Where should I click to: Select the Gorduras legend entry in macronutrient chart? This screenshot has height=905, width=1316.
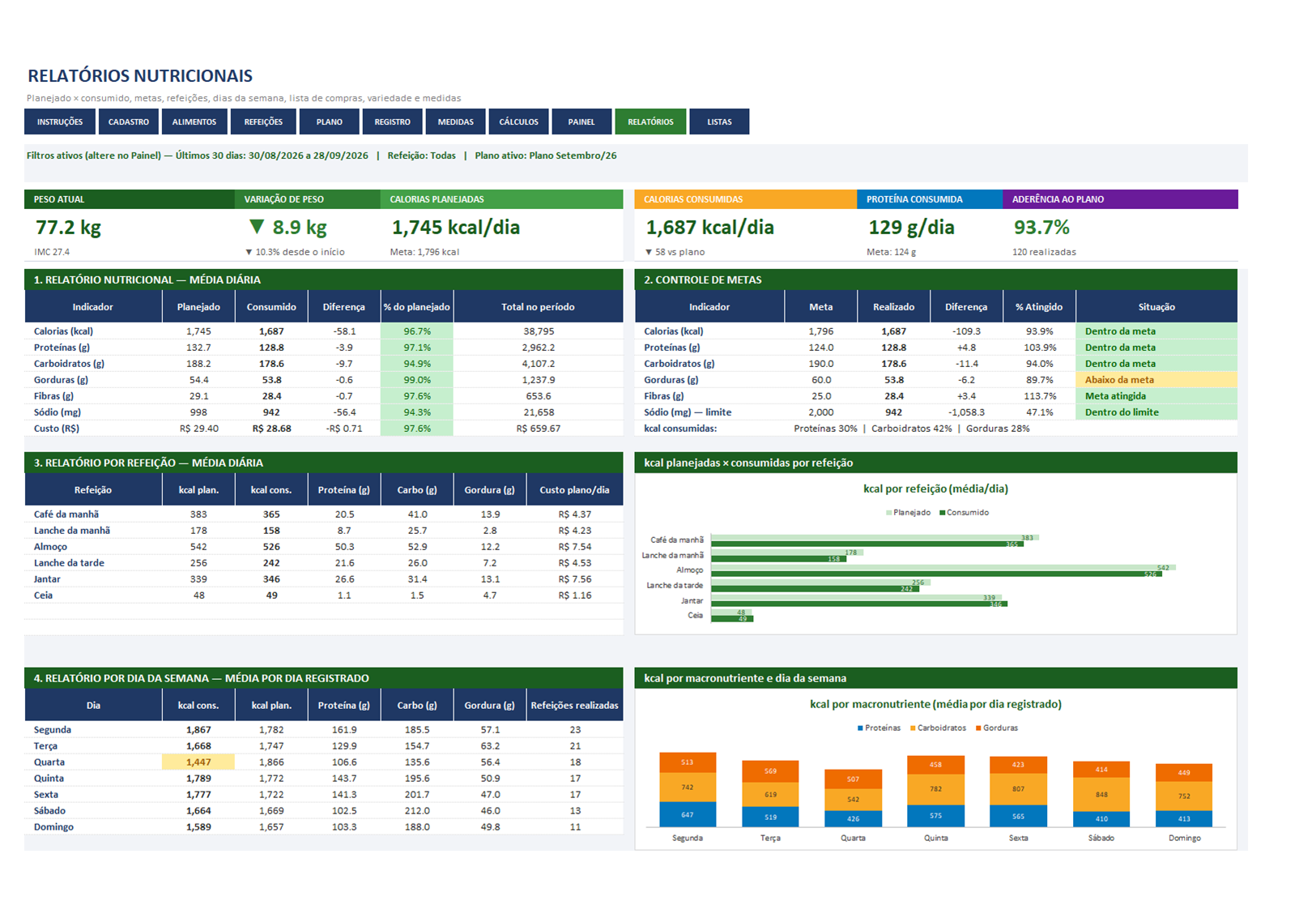(997, 728)
